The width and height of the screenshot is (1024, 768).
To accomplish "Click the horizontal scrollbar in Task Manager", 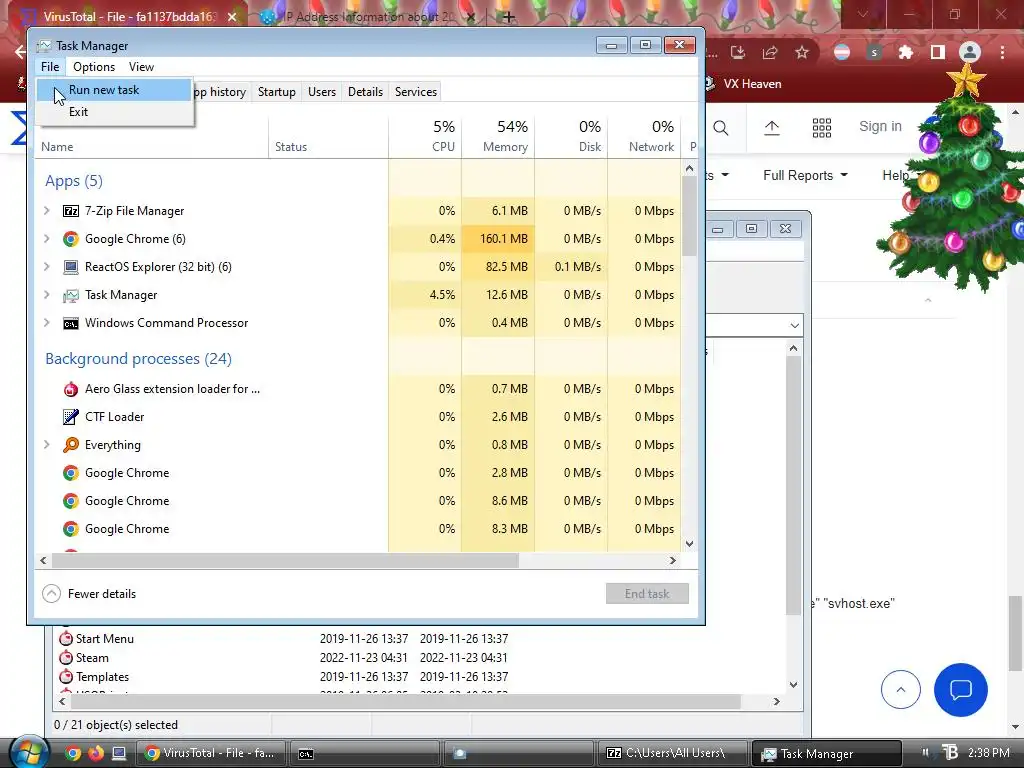I will (285, 560).
